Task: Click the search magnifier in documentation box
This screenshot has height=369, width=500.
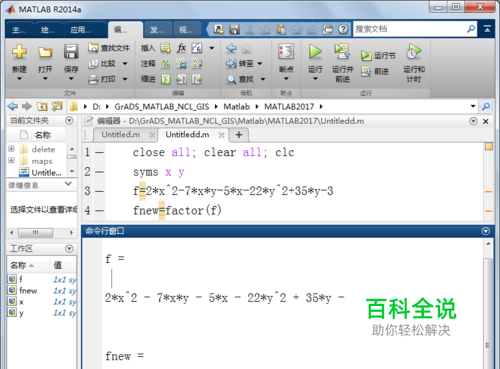Action: [x=471, y=29]
